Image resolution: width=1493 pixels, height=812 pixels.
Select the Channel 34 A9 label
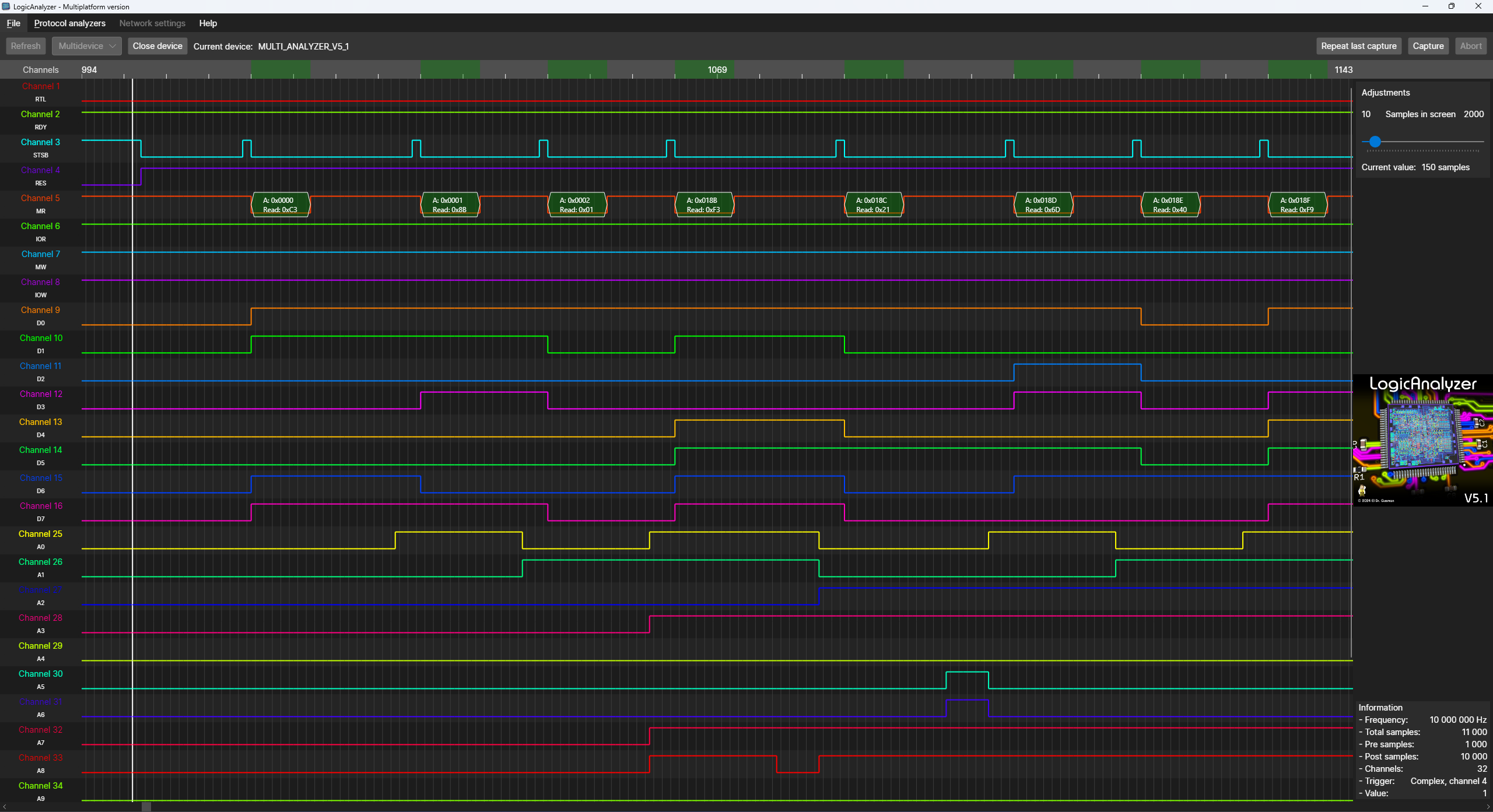click(41, 792)
